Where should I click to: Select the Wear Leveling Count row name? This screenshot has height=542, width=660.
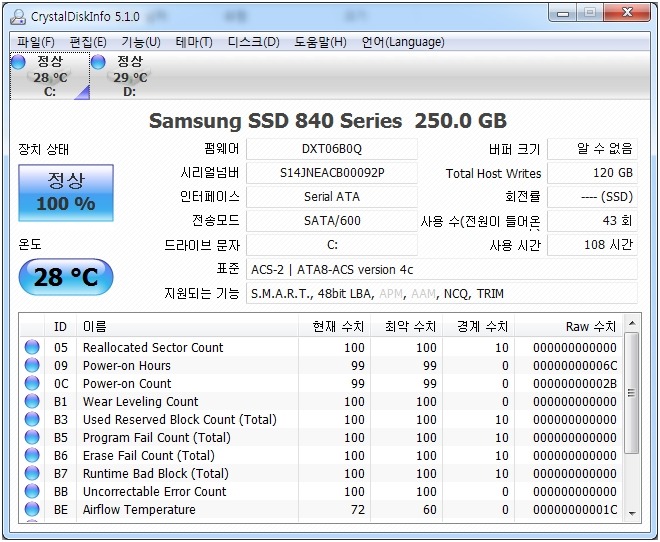[x=140, y=401]
